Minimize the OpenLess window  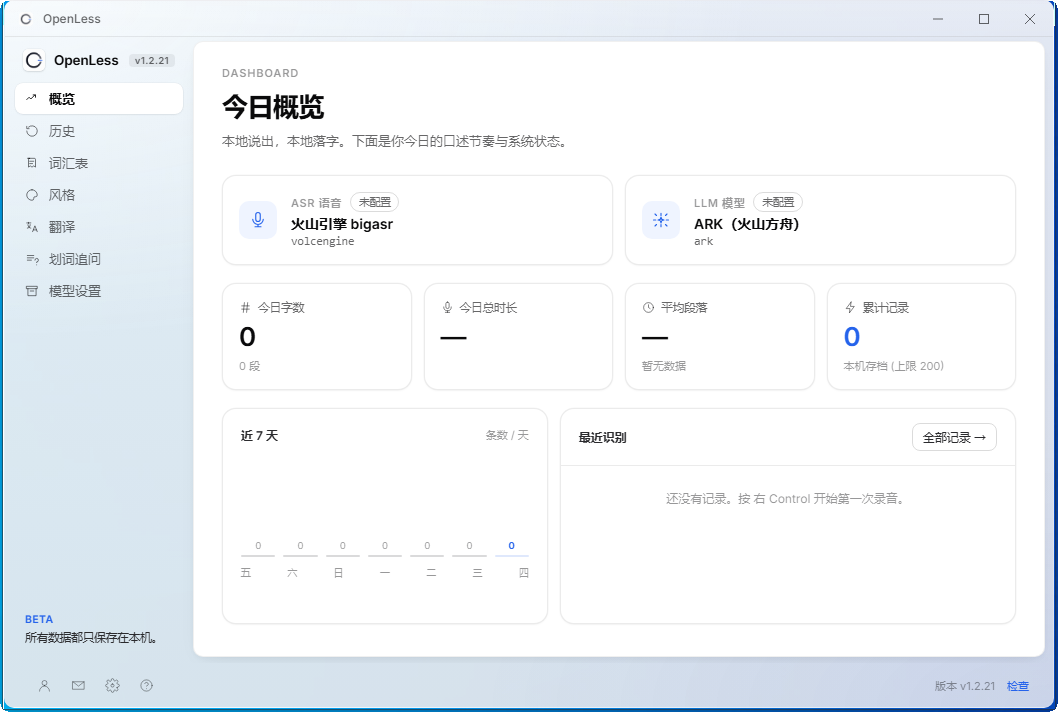click(938, 19)
